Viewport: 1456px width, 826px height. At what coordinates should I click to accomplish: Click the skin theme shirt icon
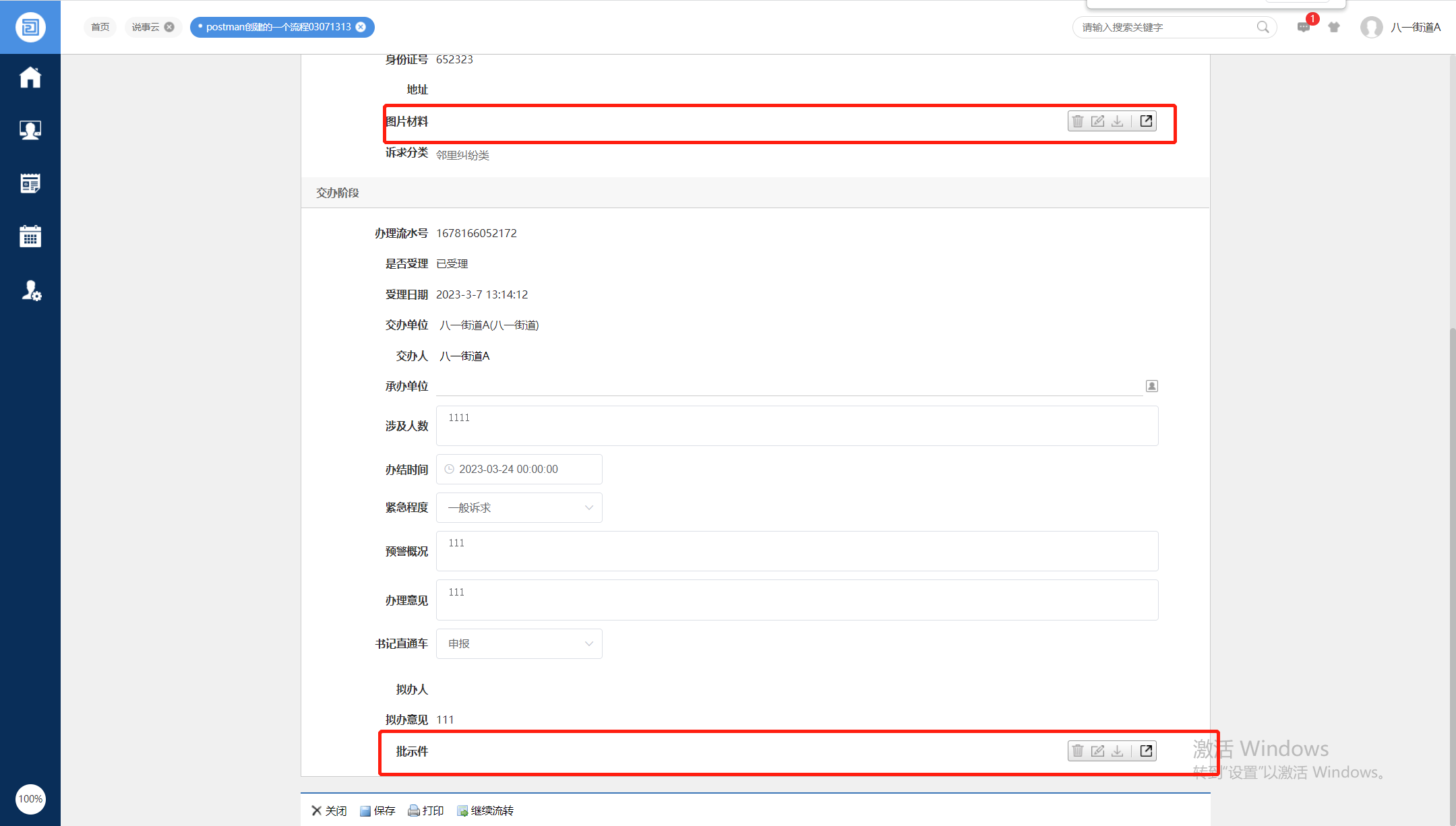[1334, 28]
